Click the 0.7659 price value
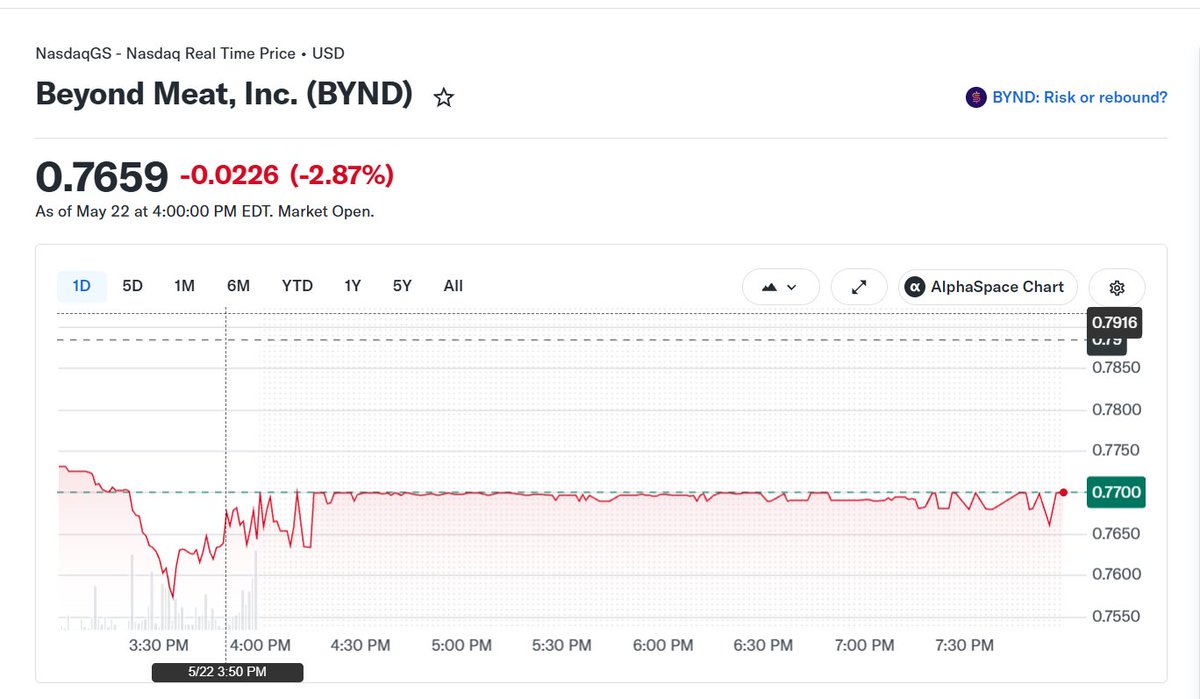This screenshot has width=1200, height=699. tap(102, 177)
